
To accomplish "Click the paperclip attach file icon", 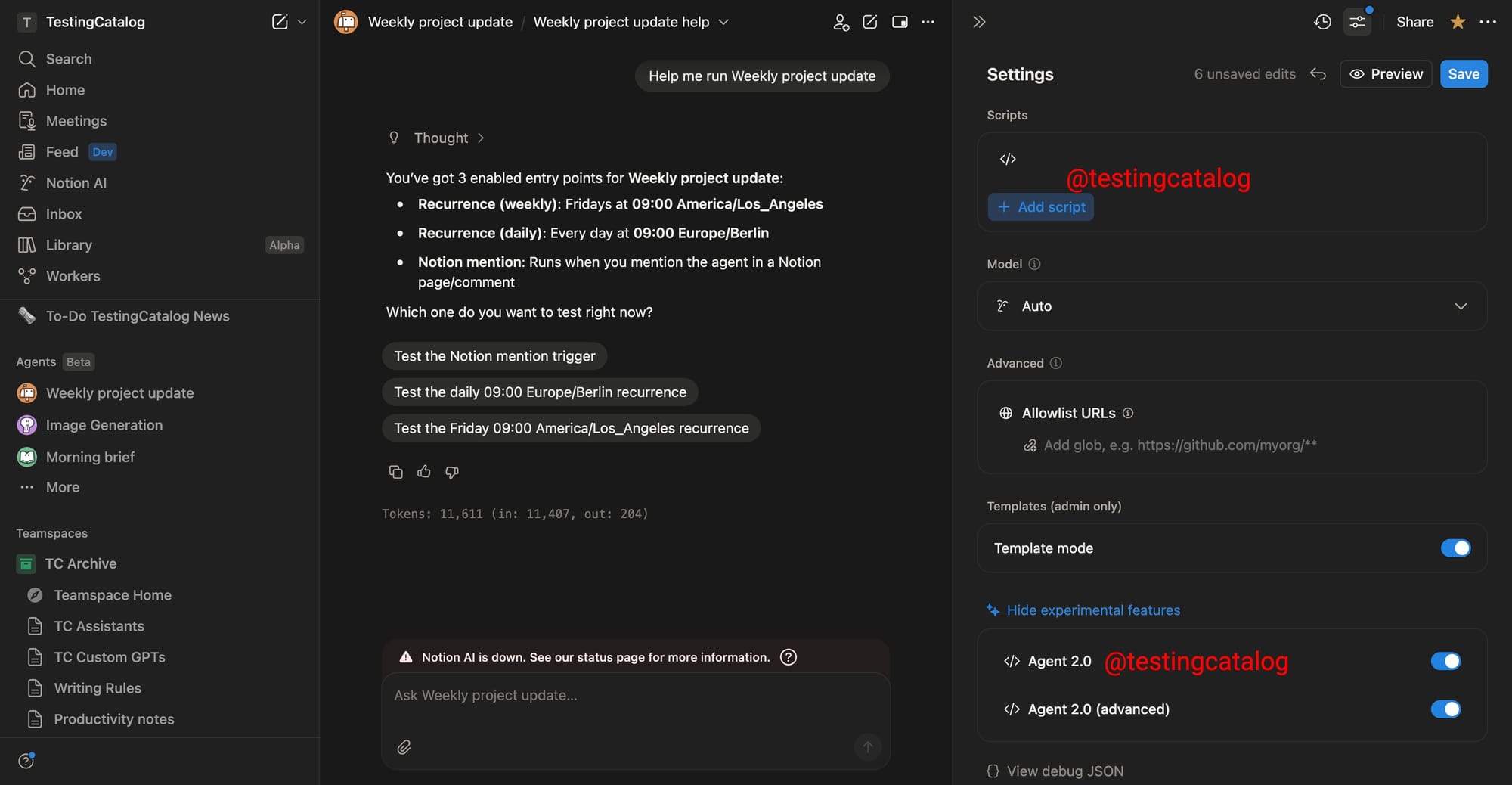I will (404, 747).
